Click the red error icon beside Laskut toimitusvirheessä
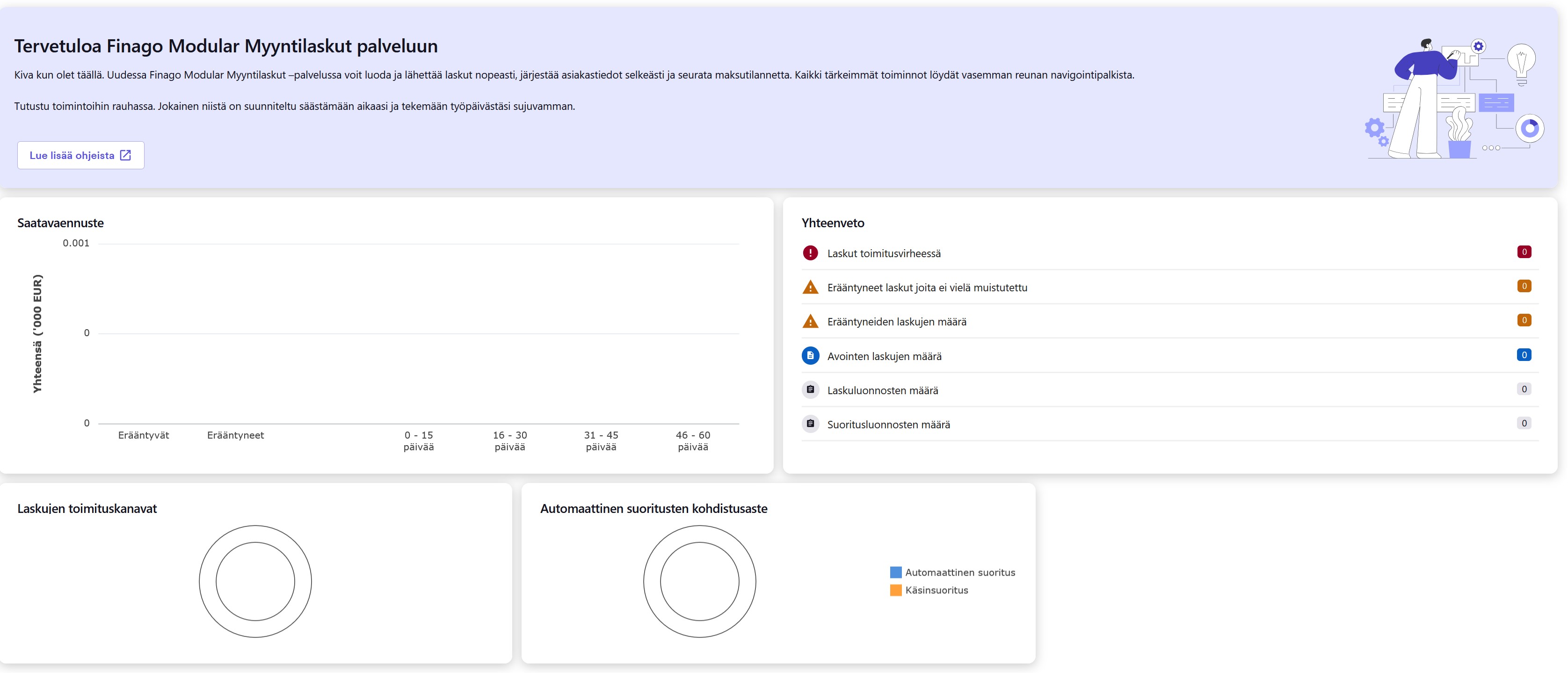 [810, 252]
